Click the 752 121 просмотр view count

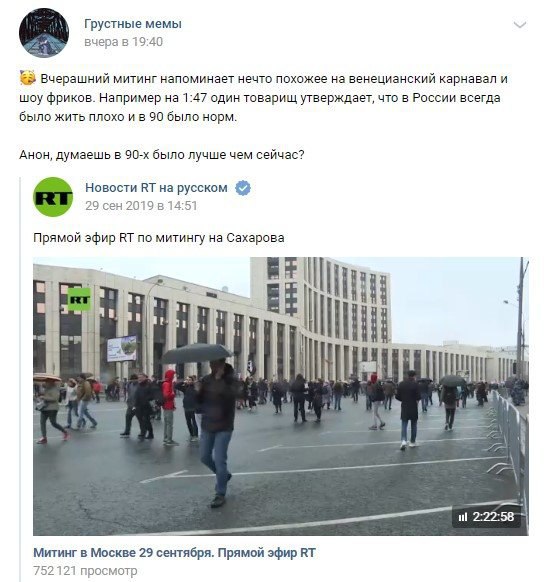85,570
